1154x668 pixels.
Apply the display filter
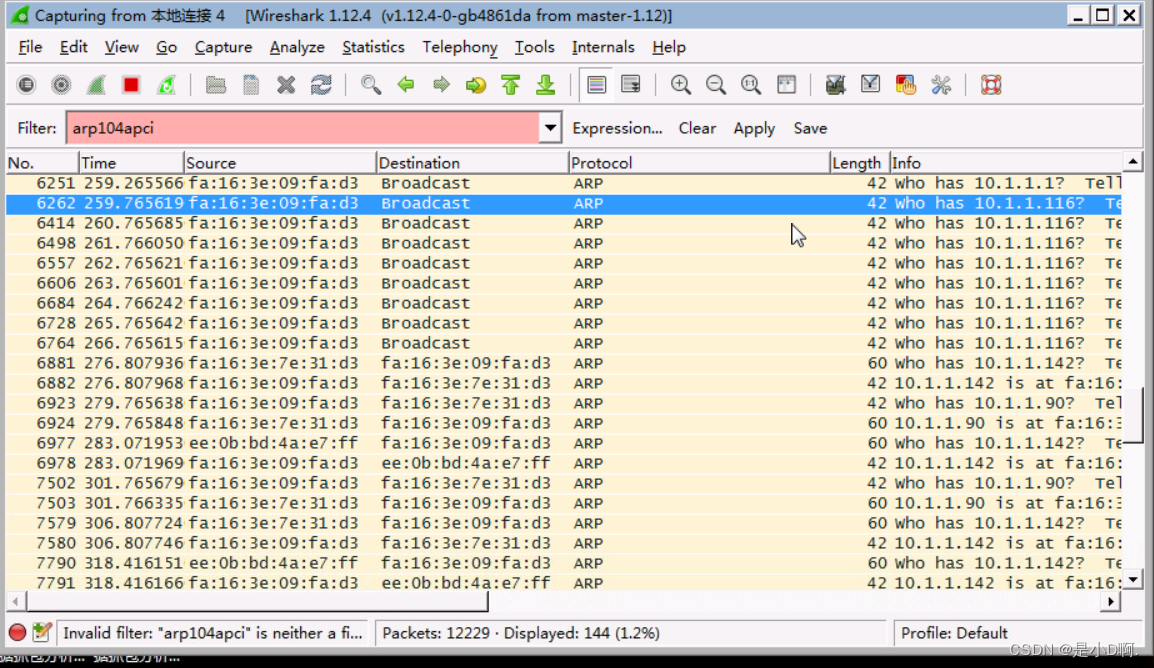754,128
